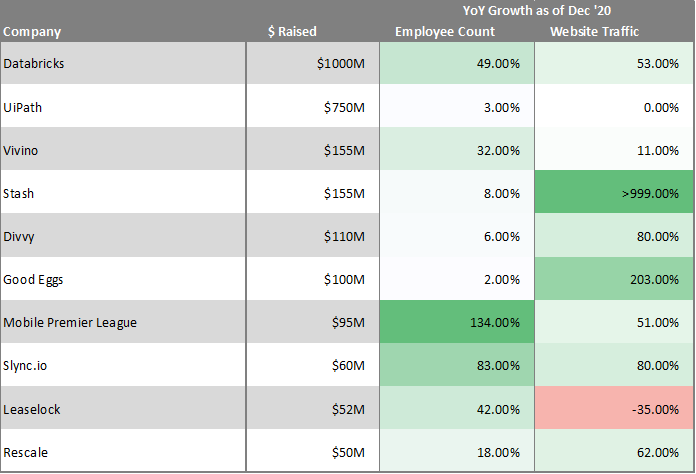Select the Slync.io company cell

(123, 365)
